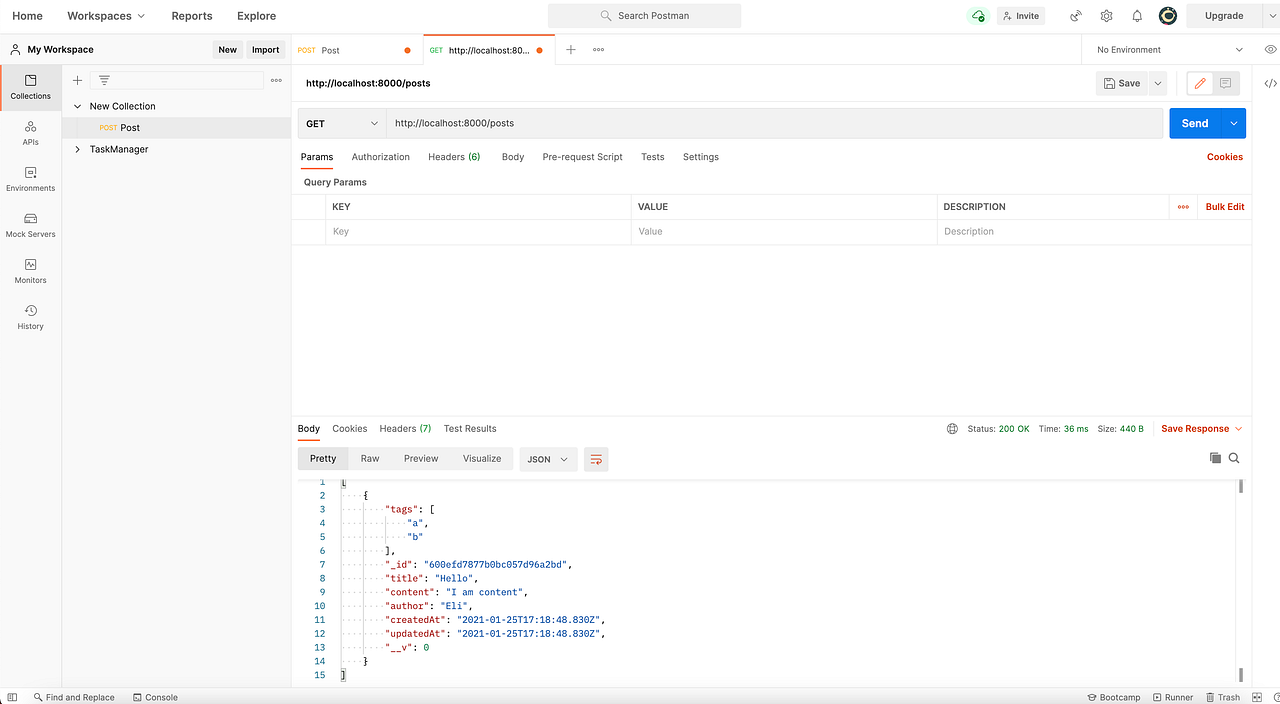Open the Headers (7) response tab
Image resolution: width=1280 pixels, height=704 pixels.
404,428
